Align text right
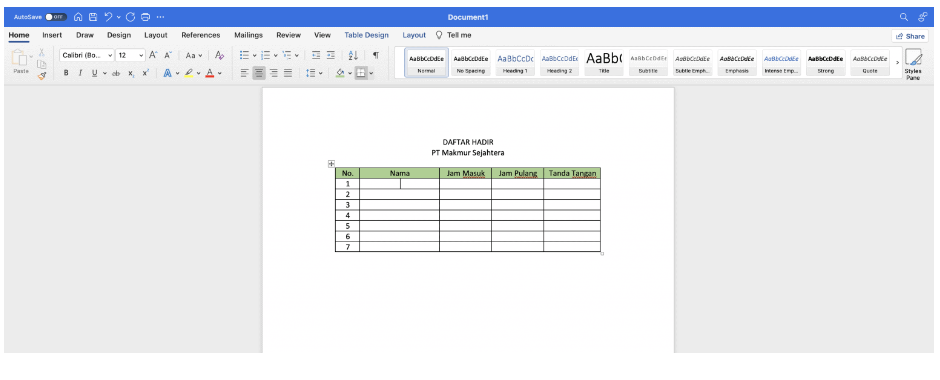 tap(274, 73)
